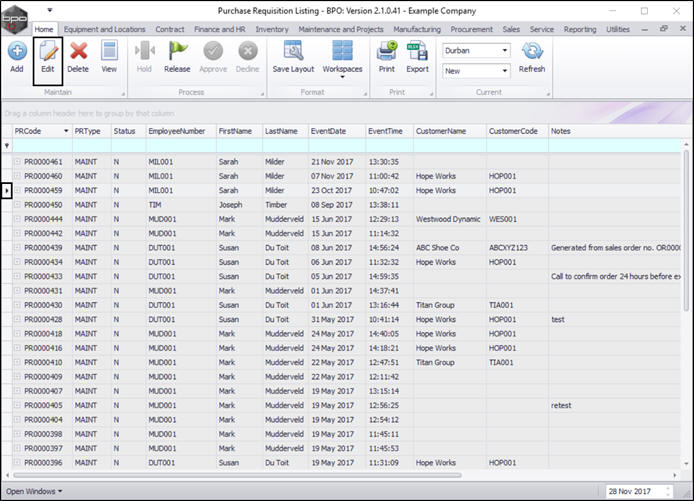The image size is (694, 501).
Task: Click the Release green flag icon
Action: 177,56
